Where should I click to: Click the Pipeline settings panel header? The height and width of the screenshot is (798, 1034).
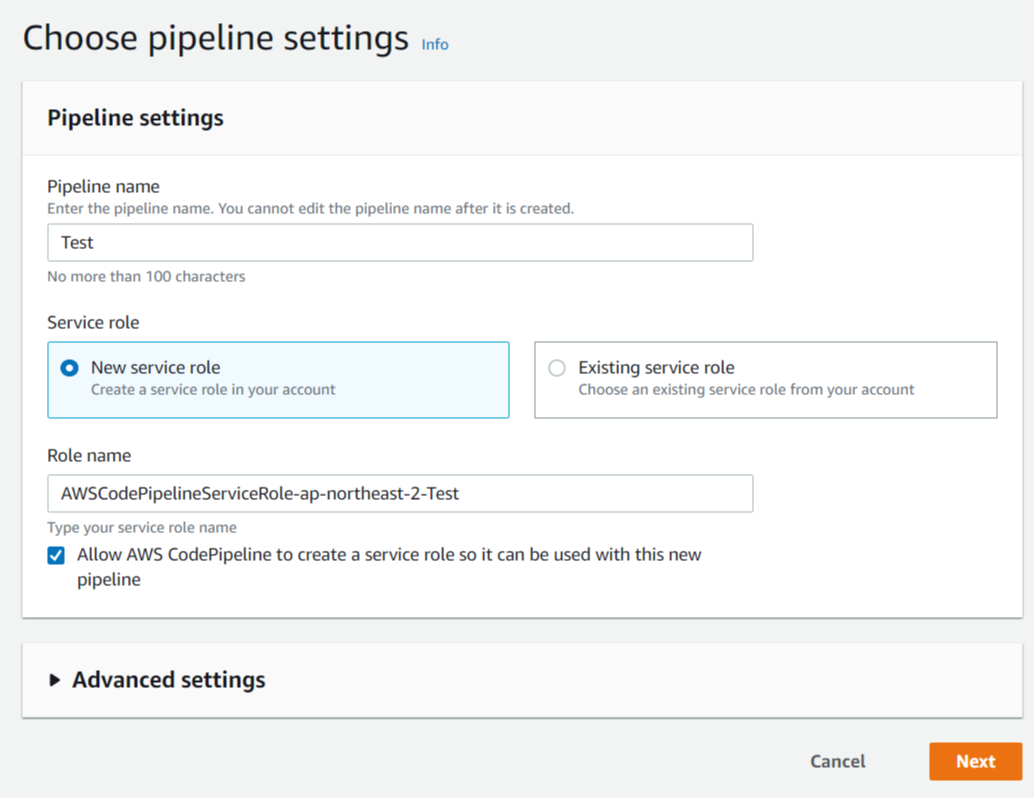(136, 118)
